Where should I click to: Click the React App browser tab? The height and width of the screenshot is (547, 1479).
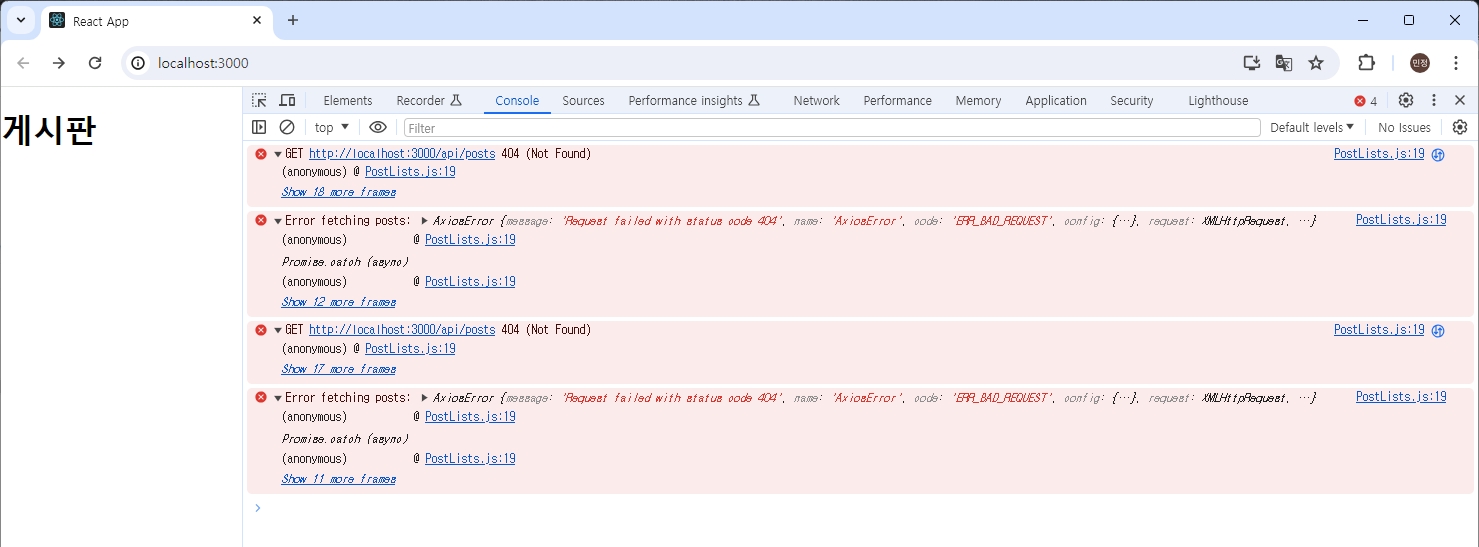155,21
